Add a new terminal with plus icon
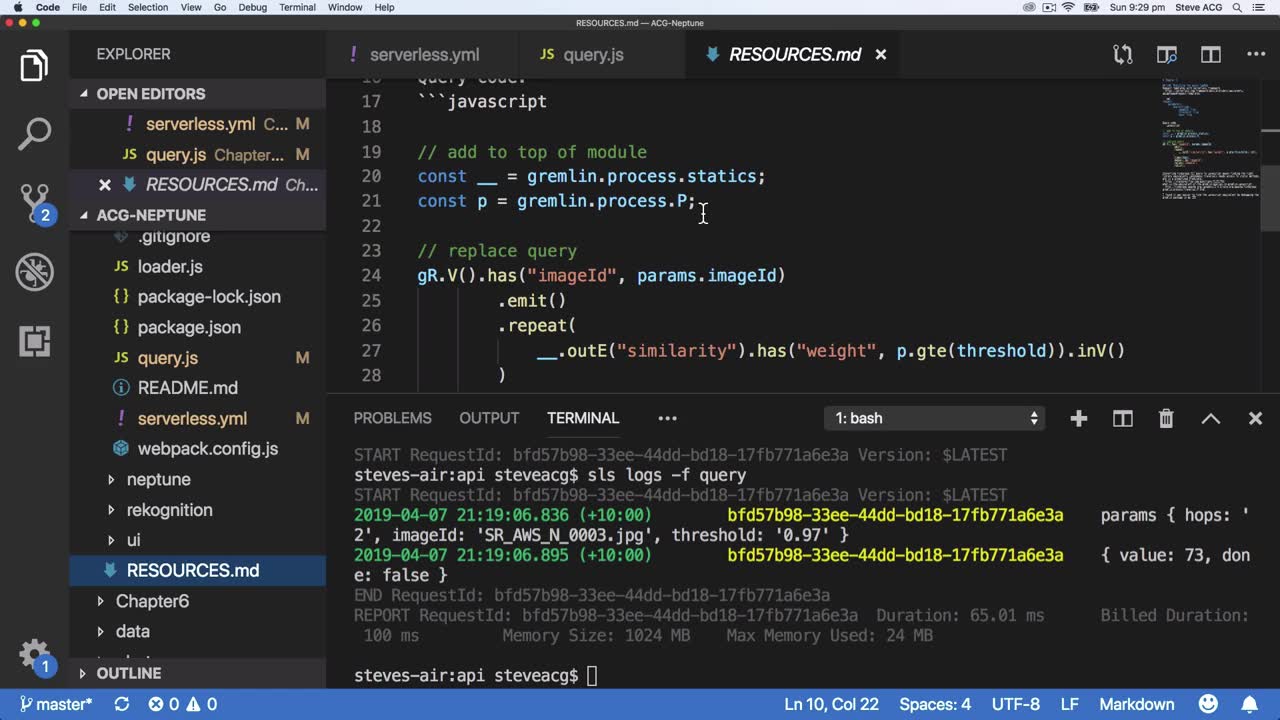The image size is (1280, 720). click(1078, 419)
